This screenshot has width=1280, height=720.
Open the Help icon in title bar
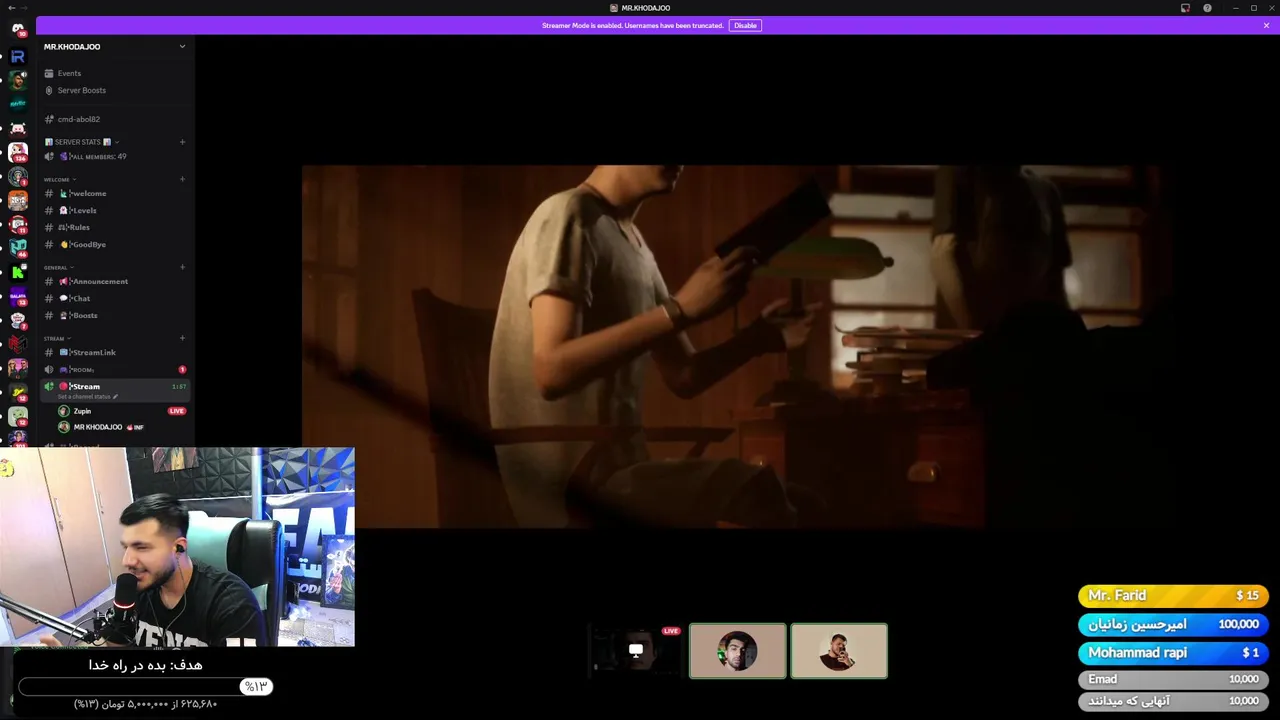pyautogui.click(x=1207, y=8)
